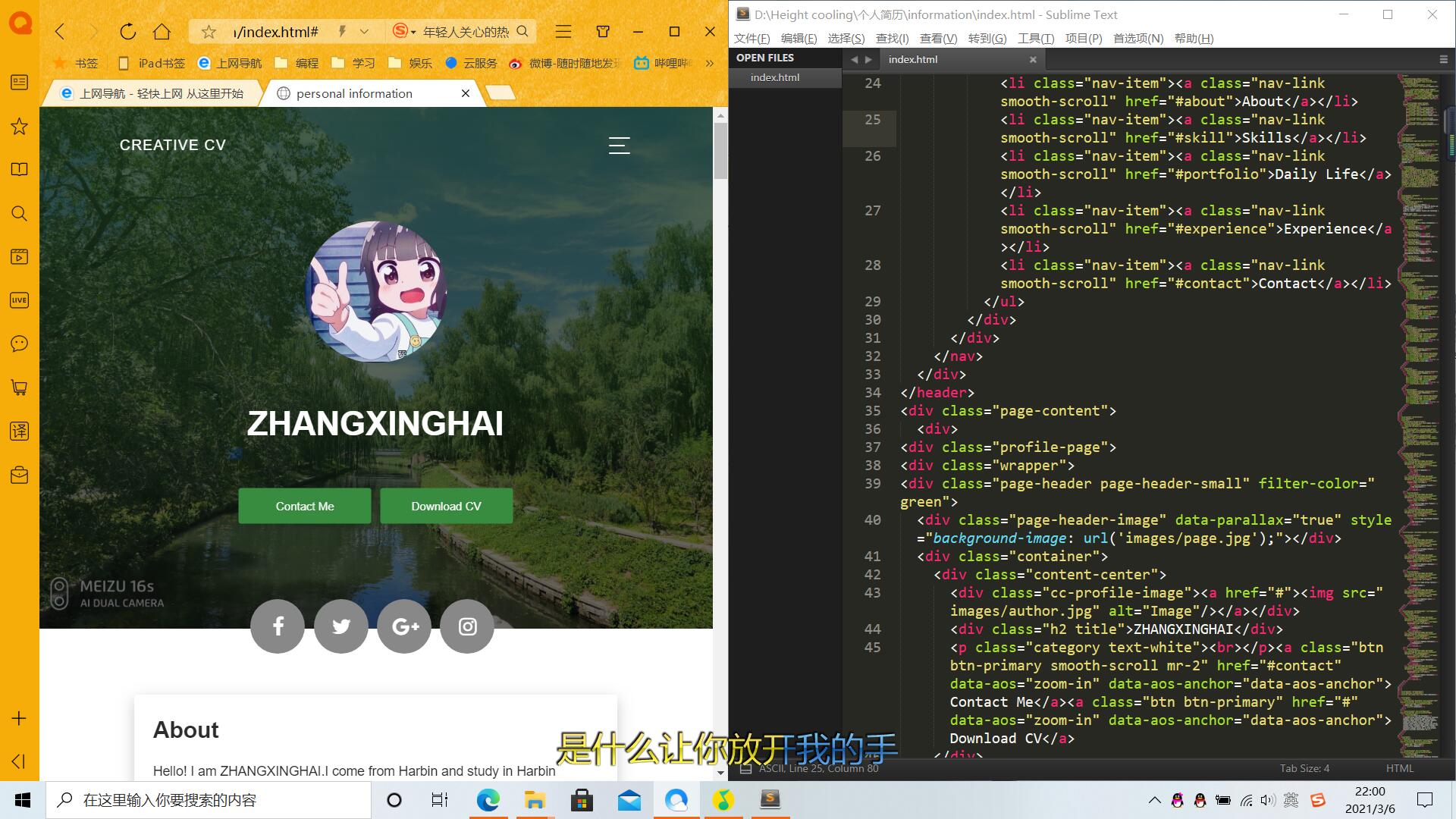Go to browser home page icon

[x=162, y=32]
